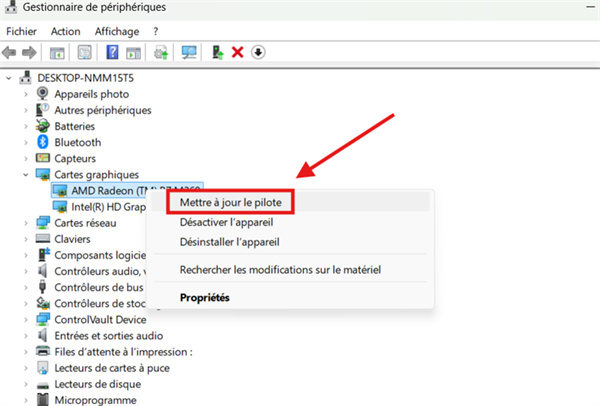
Task: Click the Back arrow toolbar icon
Action: [x=9, y=52]
